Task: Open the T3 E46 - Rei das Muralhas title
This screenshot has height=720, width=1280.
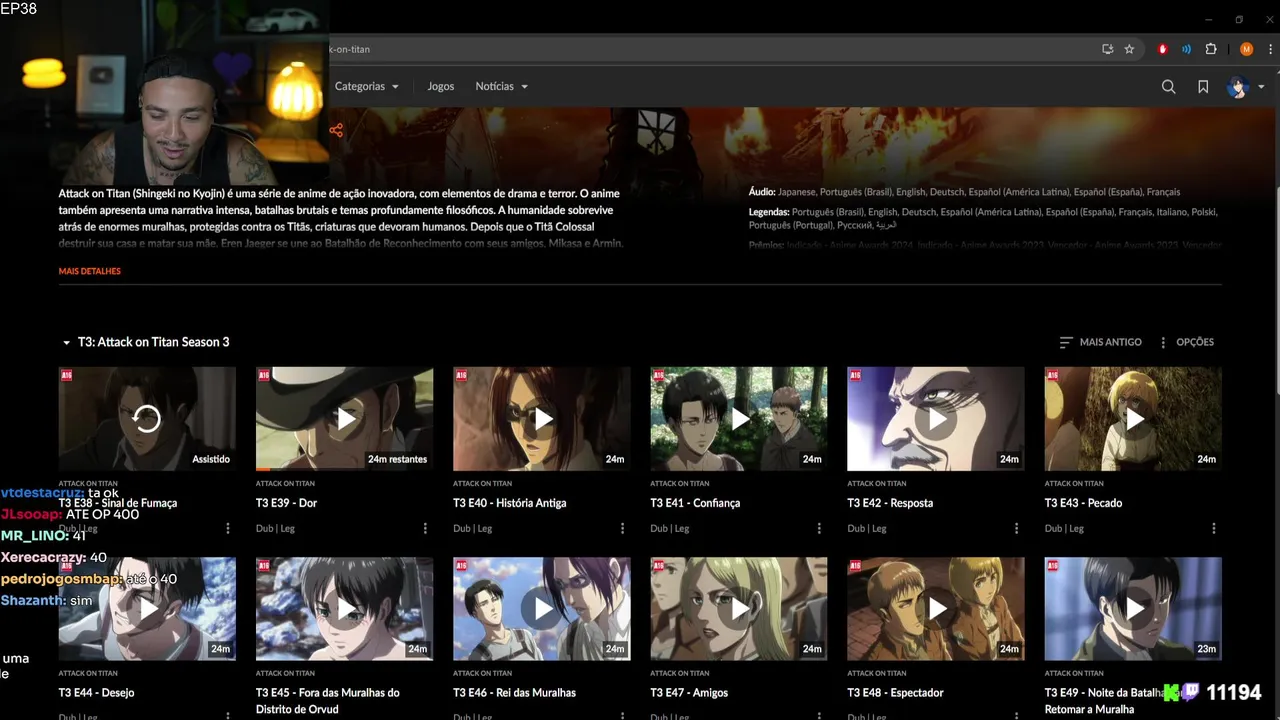Action: click(514, 693)
